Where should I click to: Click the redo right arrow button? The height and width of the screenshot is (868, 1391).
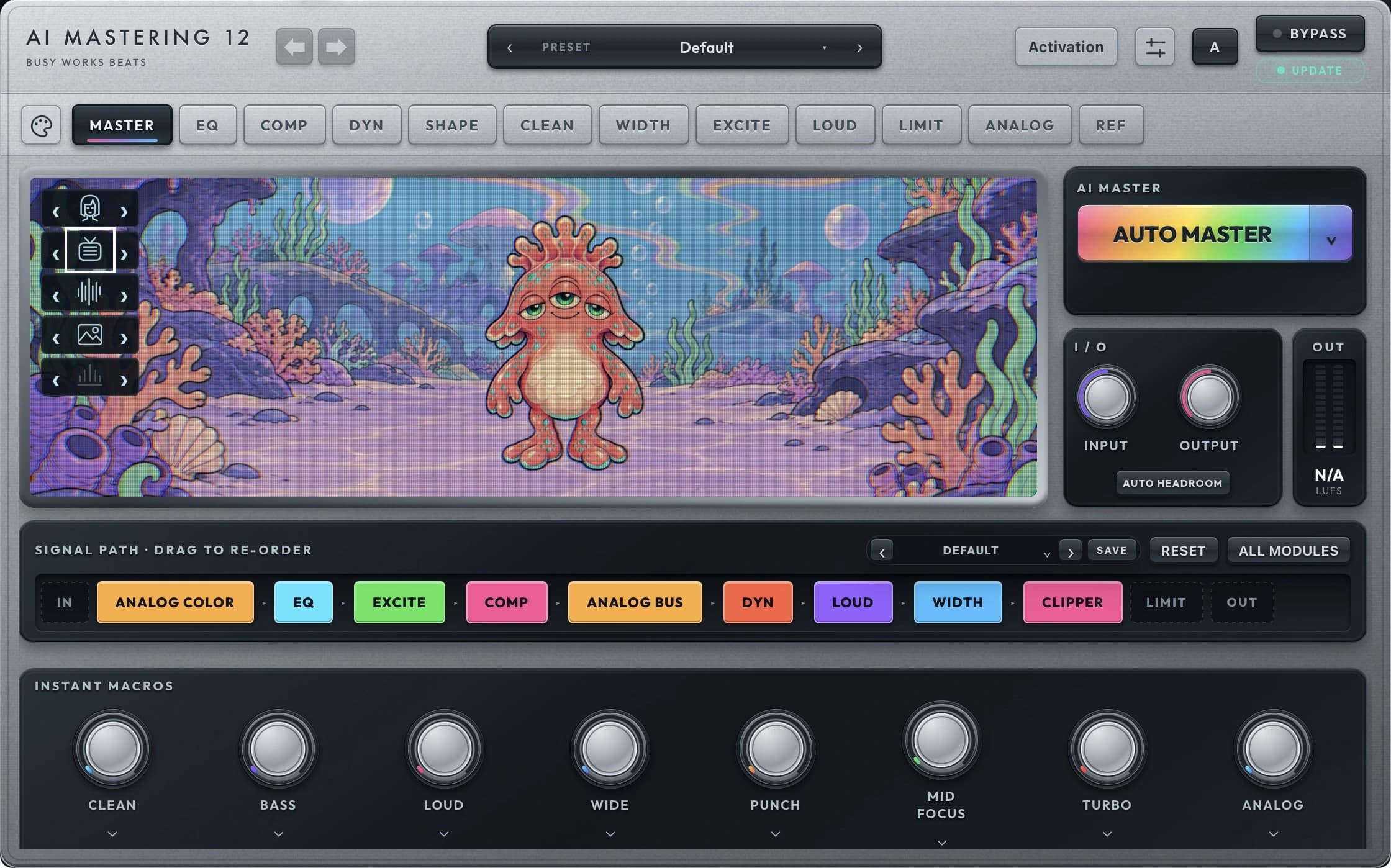(337, 47)
